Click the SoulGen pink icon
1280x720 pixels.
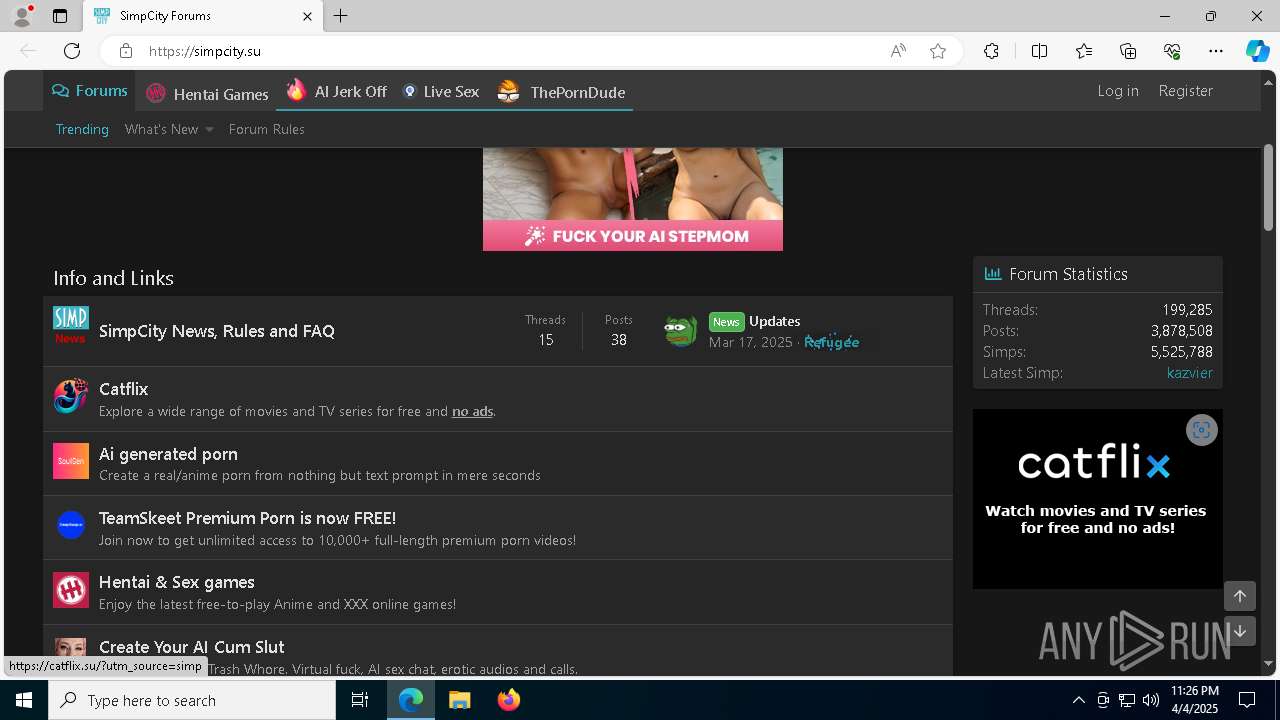pos(71,461)
